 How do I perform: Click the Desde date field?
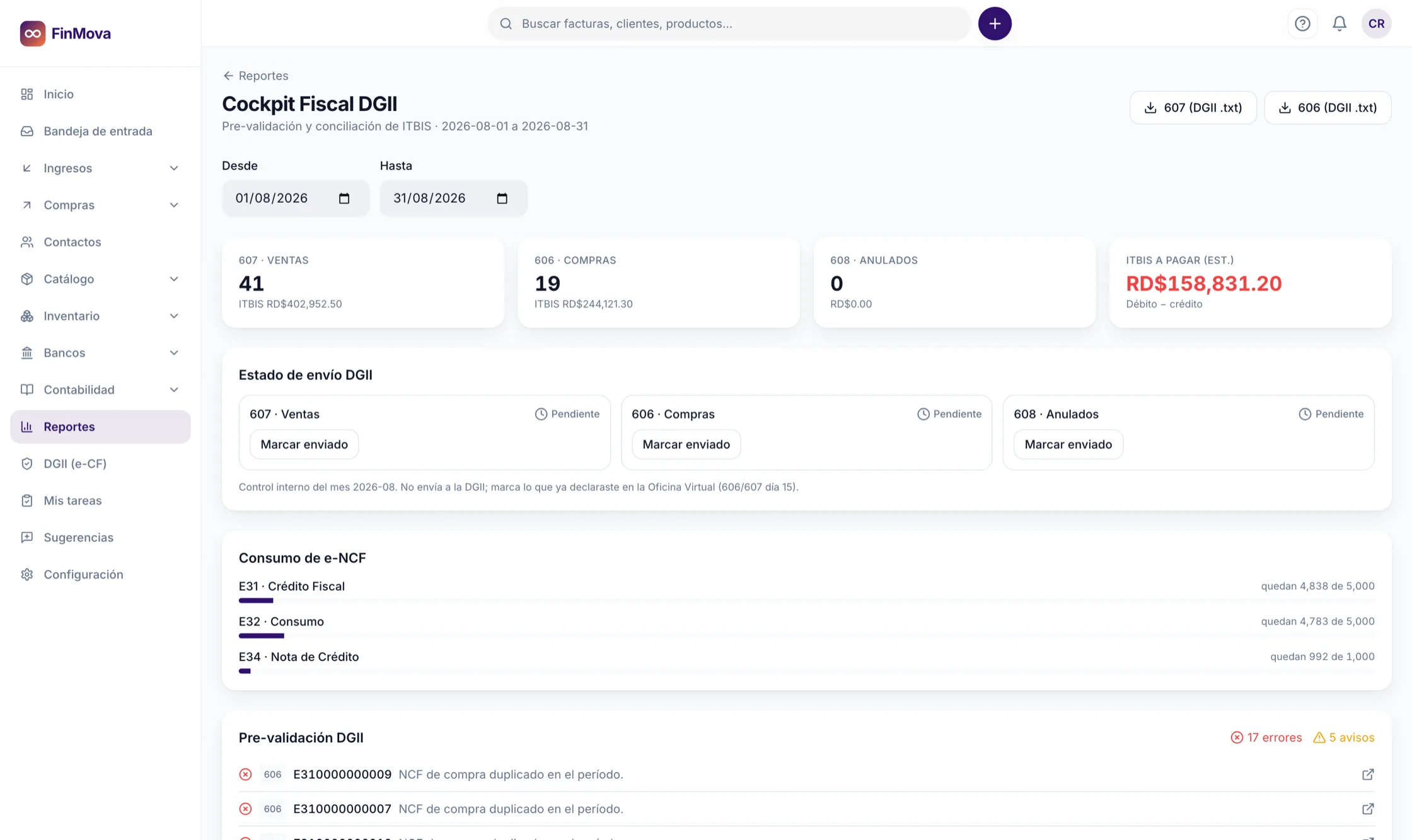[x=296, y=198]
